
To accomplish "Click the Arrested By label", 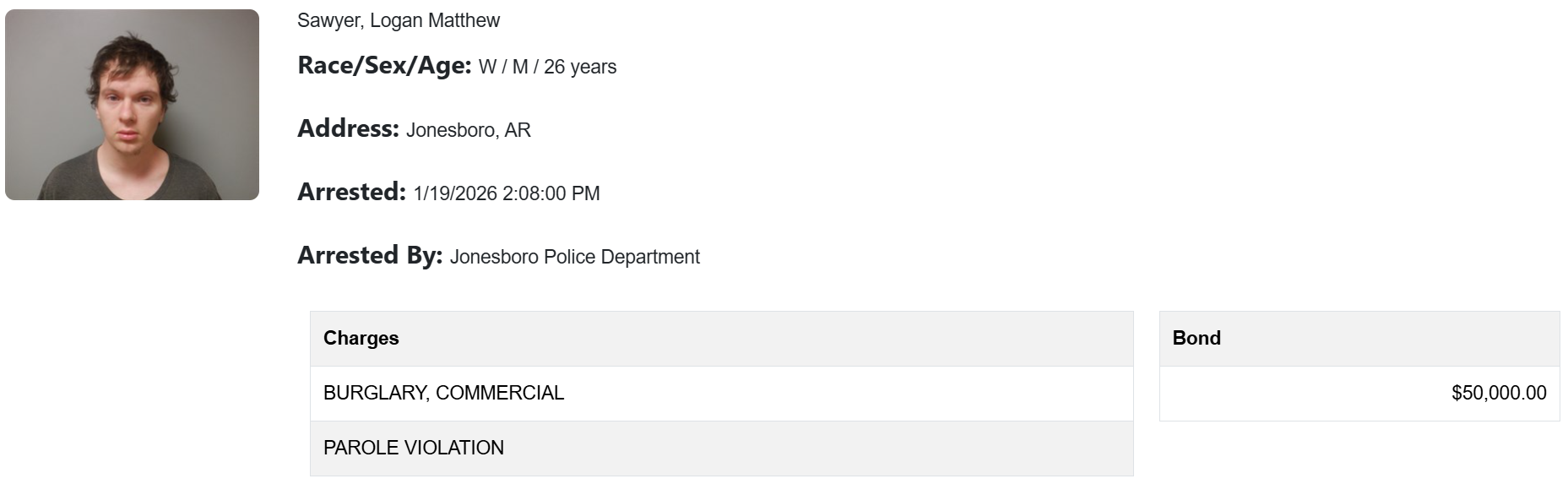I will point(370,255).
